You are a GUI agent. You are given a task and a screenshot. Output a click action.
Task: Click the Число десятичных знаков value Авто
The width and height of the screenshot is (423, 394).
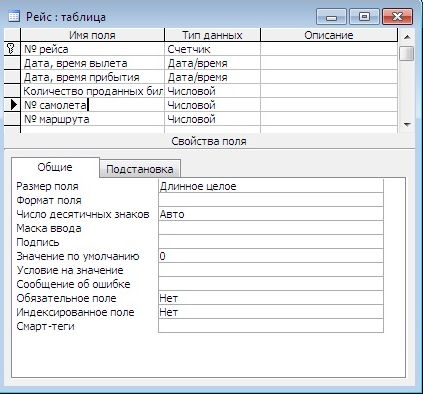click(271, 214)
